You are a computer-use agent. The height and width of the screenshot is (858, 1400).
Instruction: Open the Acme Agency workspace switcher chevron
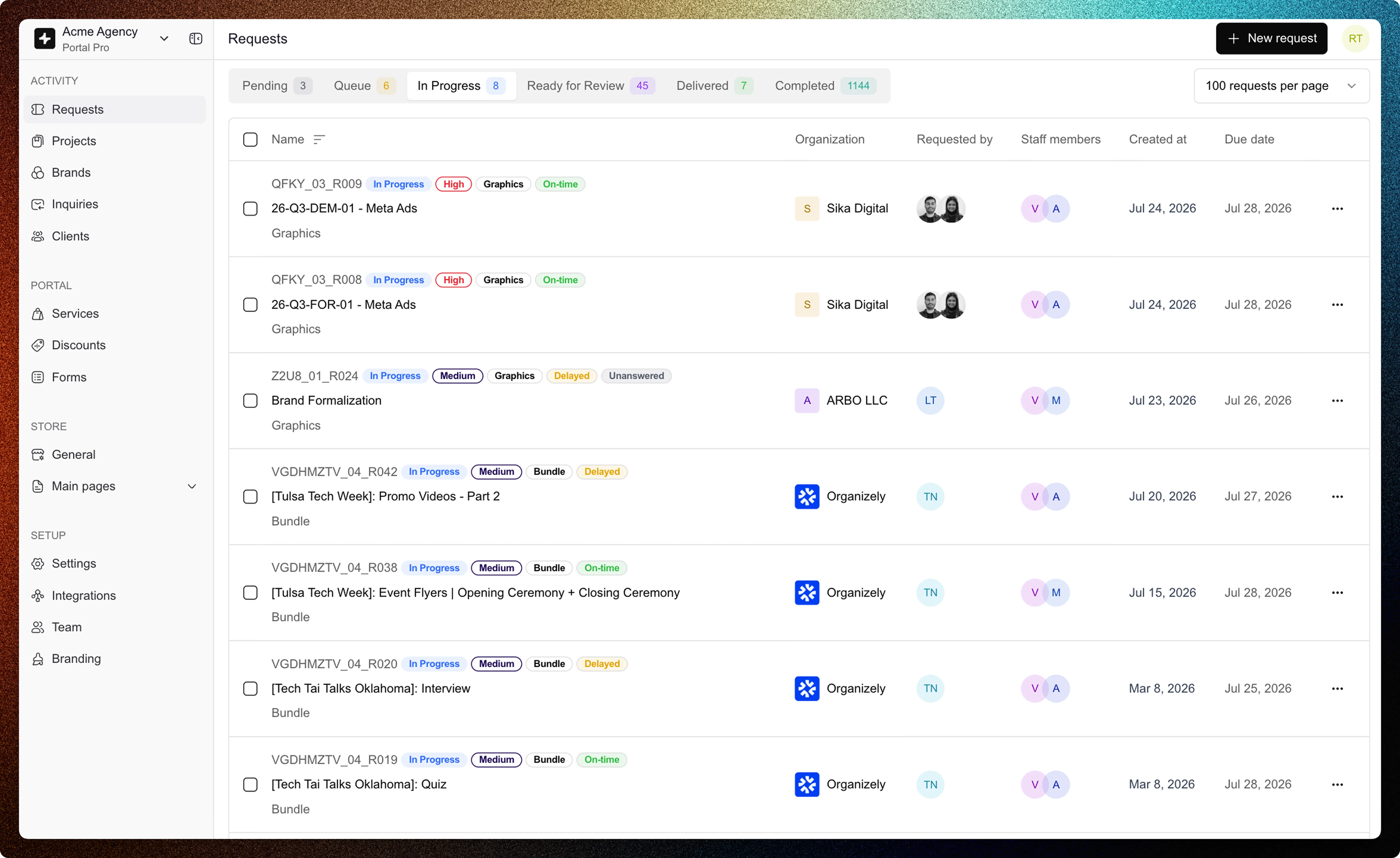pyautogui.click(x=164, y=39)
